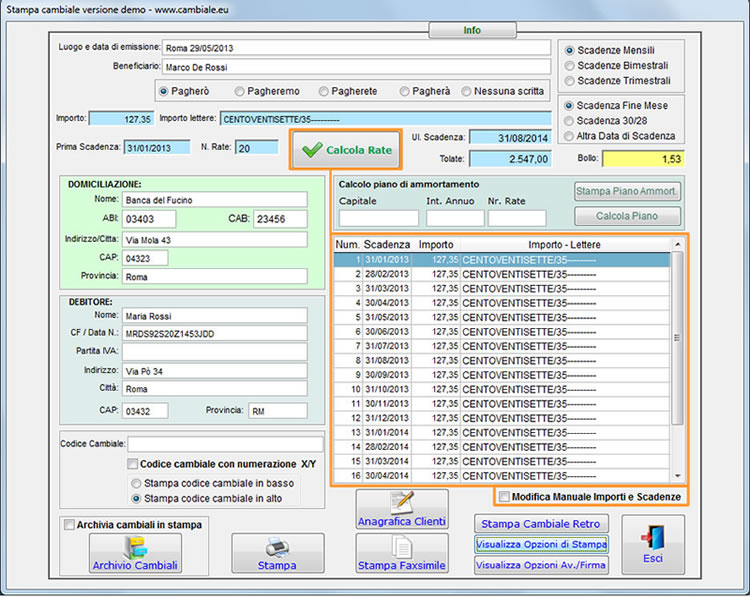Click the CF / Data N. field
This screenshot has height=598, width=750.
pyautogui.click(x=215, y=333)
